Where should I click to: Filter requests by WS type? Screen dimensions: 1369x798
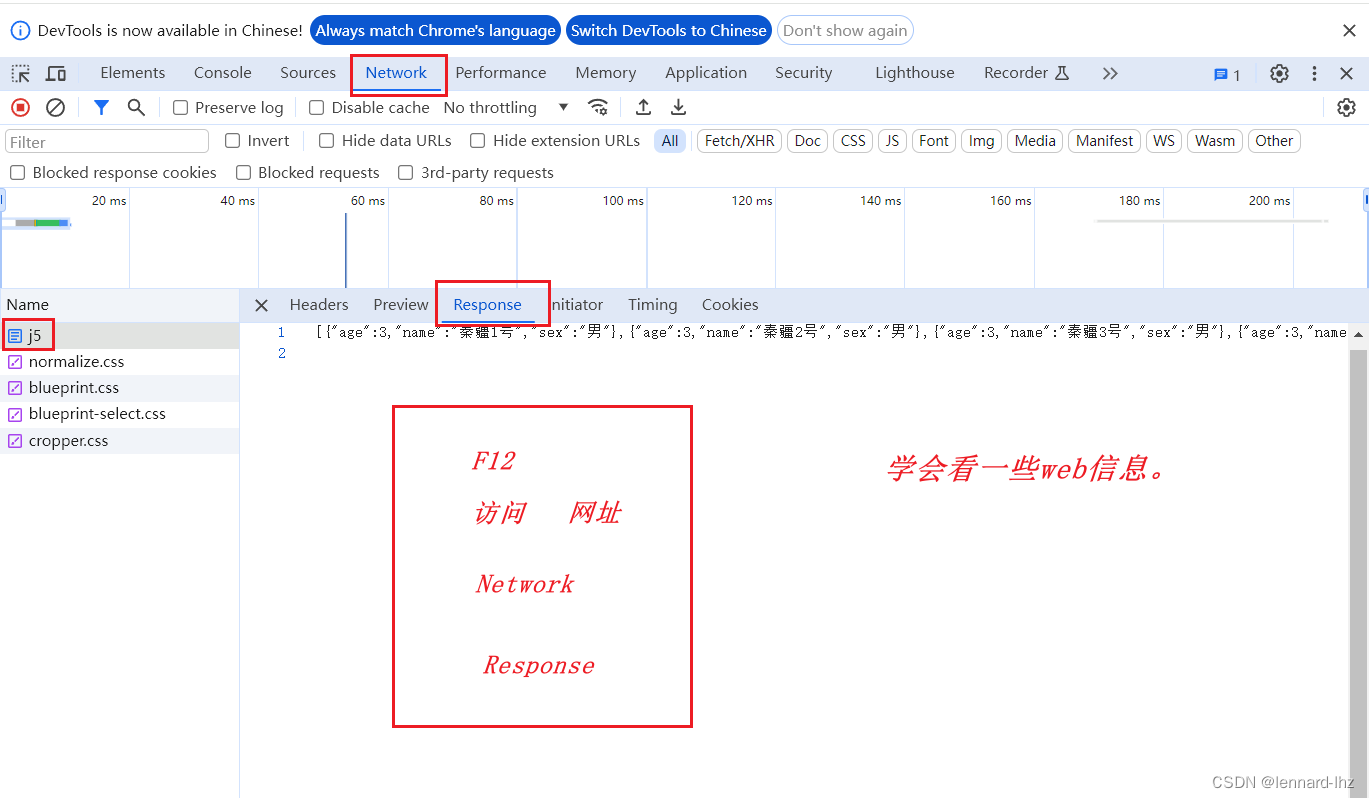pyautogui.click(x=1164, y=141)
